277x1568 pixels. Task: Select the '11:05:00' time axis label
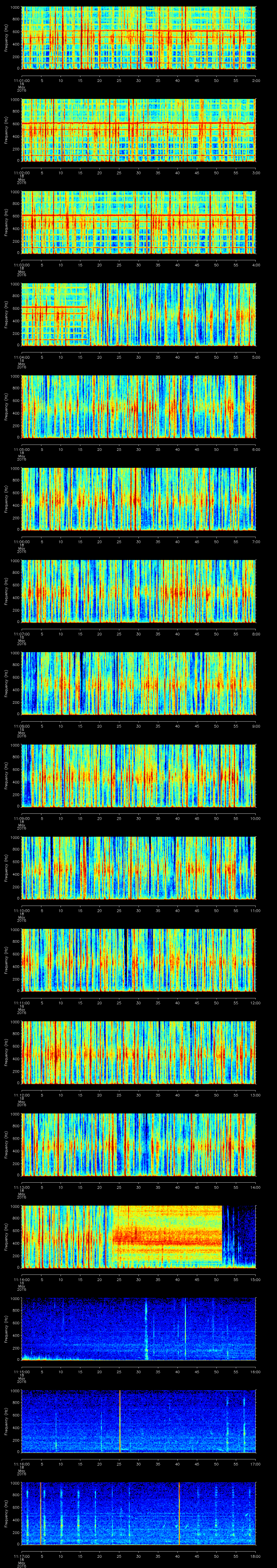click(x=22, y=449)
